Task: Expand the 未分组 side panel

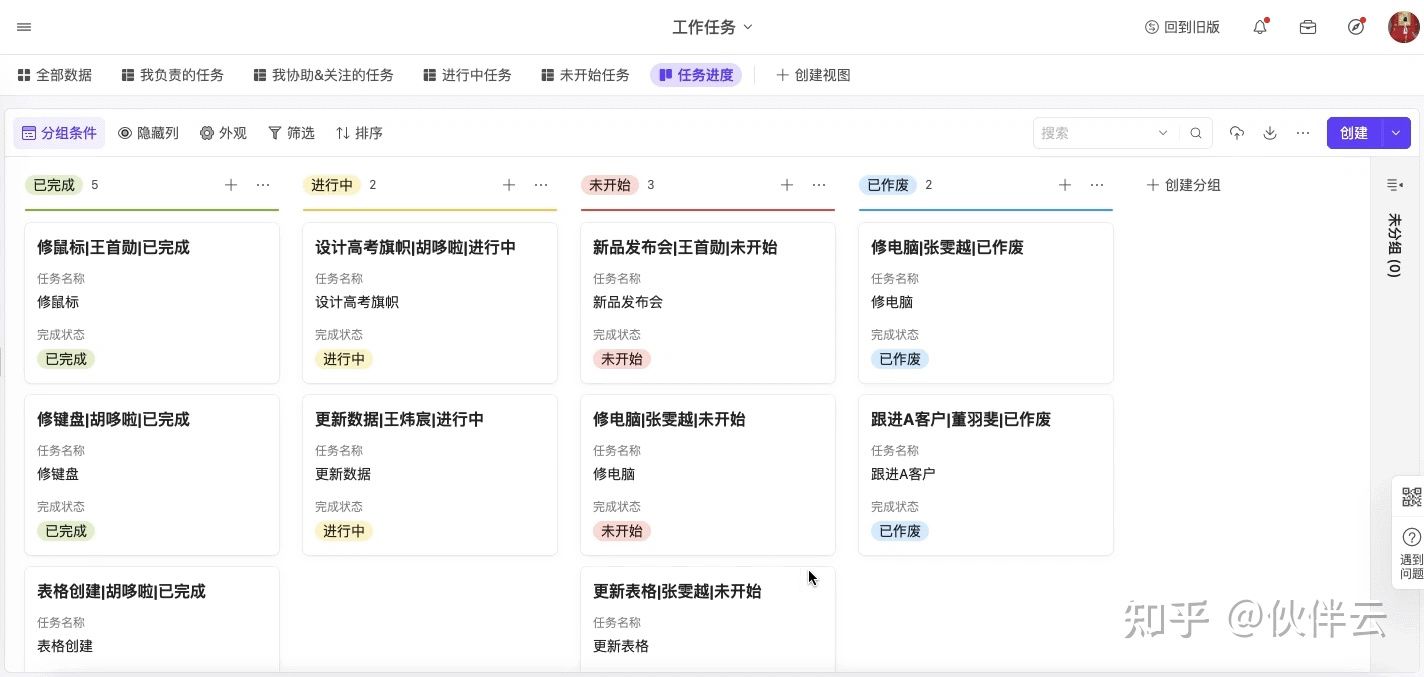Action: 1395,185
